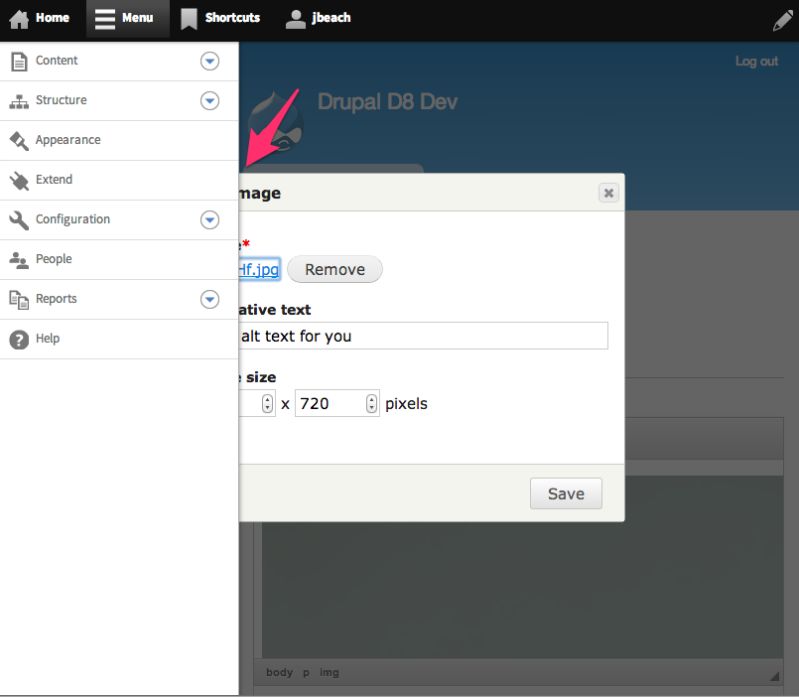Viewport: 799px width, 697px height.
Task: Open the uploaded .jpg file link
Action: click(x=259, y=269)
